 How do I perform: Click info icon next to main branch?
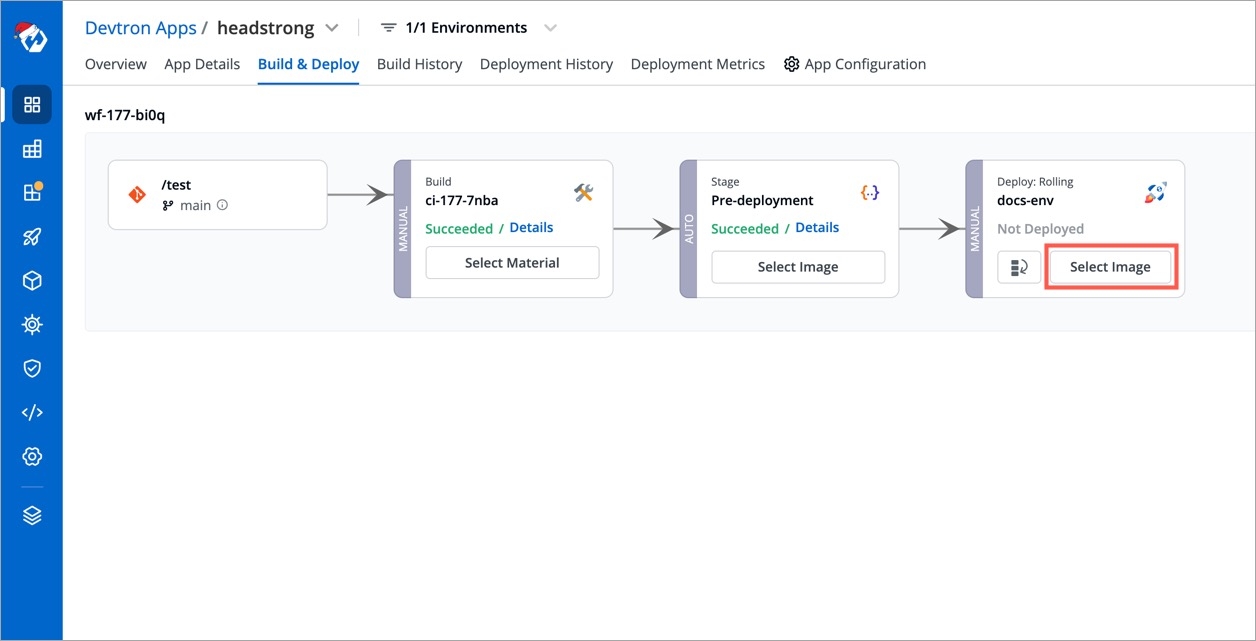pos(222,205)
